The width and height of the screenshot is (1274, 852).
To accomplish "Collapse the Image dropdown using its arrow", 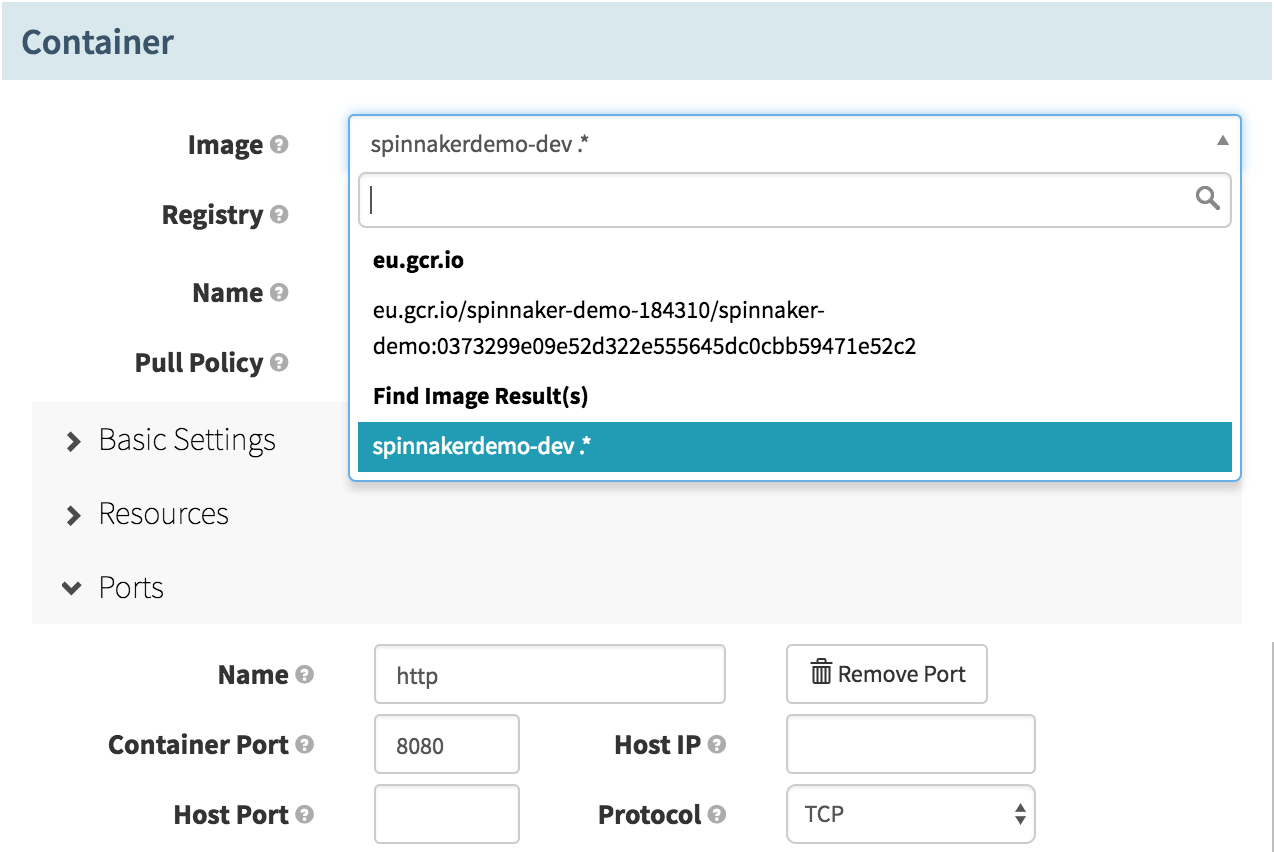I will pyautogui.click(x=1222, y=142).
